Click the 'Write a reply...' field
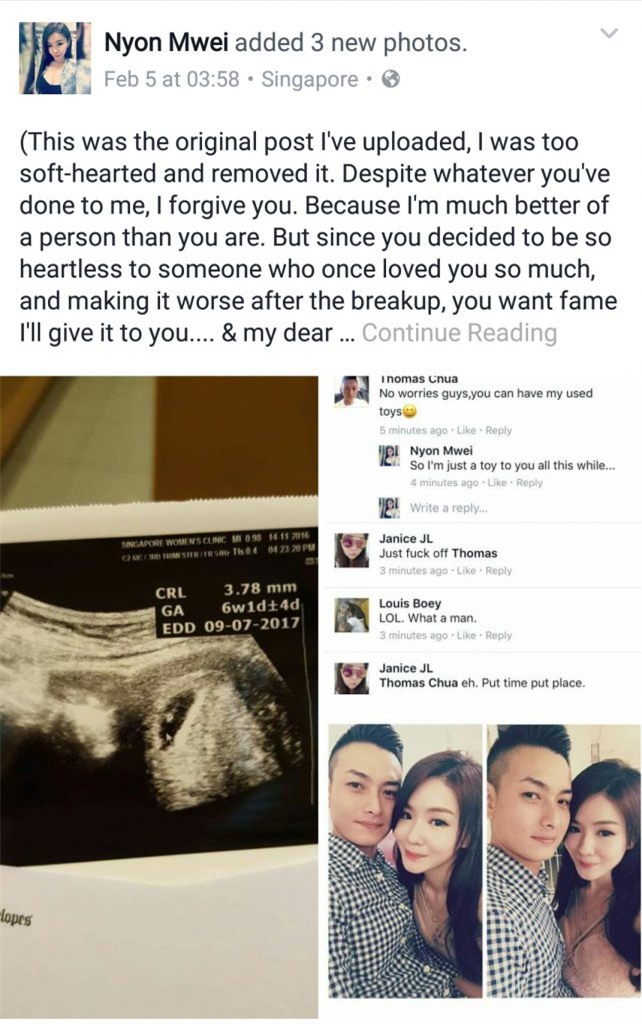This screenshot has width=642, height=1024. [x=449, y=507]
